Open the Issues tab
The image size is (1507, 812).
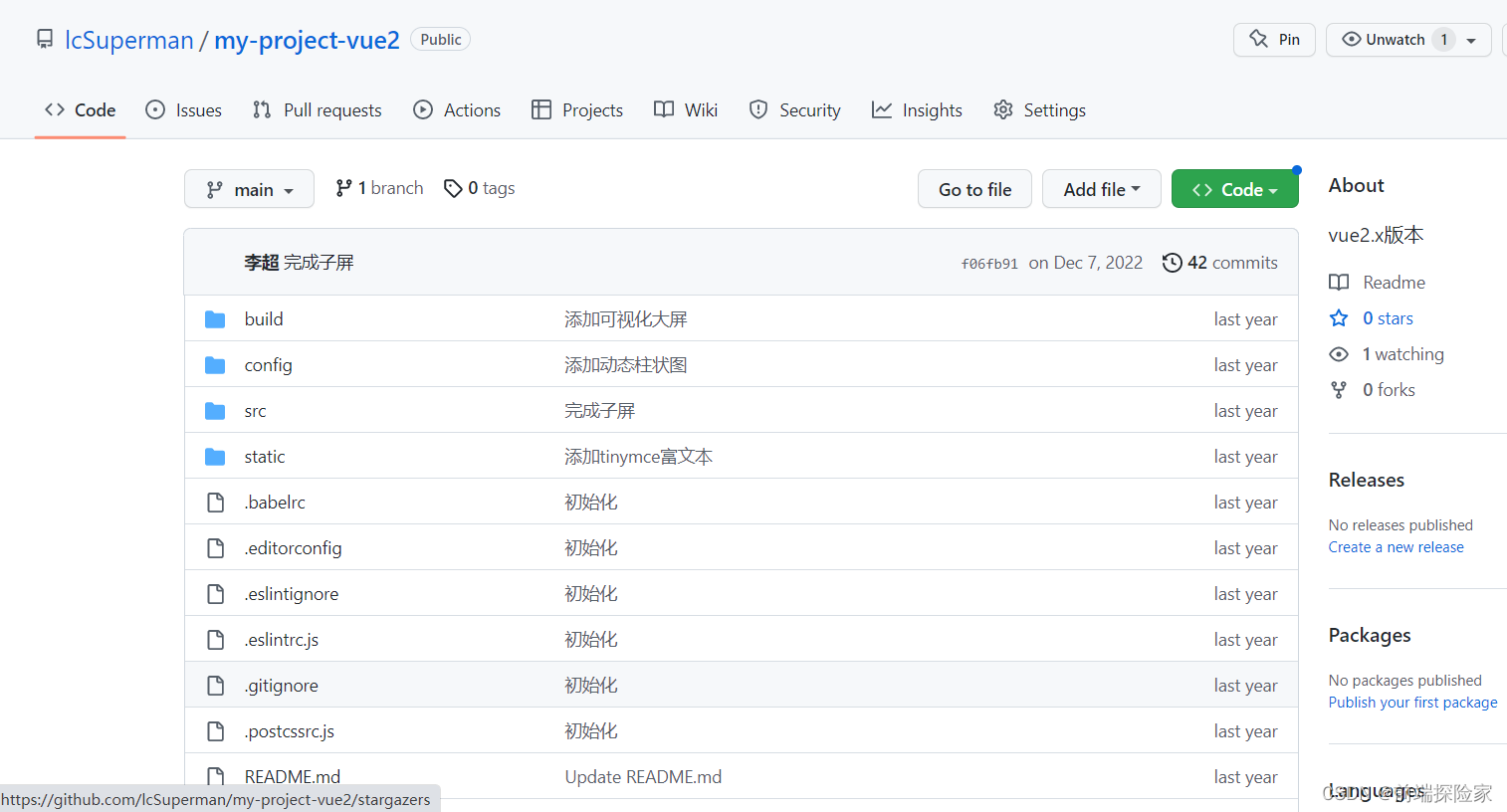pos(183,110)
